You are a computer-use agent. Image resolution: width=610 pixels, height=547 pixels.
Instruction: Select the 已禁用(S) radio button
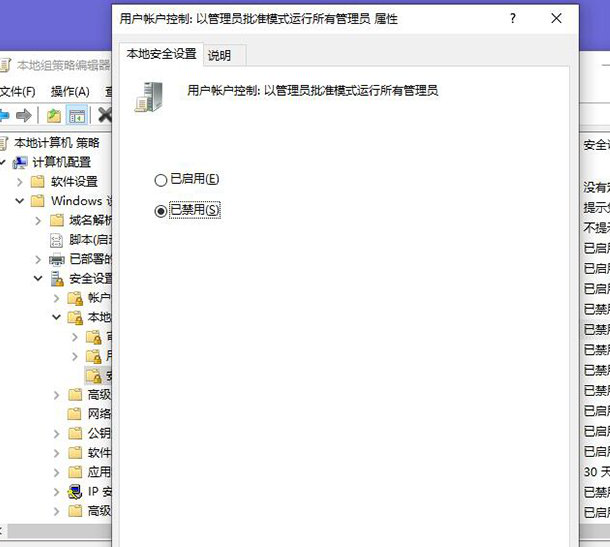161,211
